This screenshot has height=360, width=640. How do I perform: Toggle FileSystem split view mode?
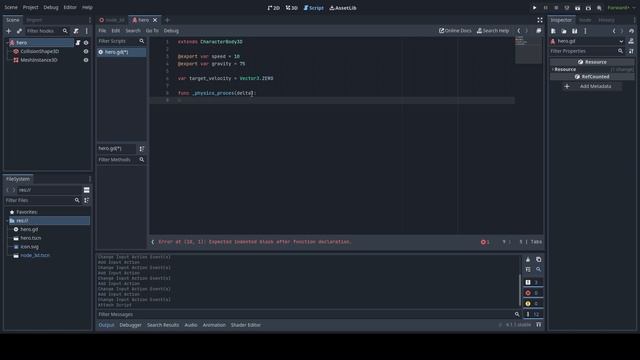tap(87, 190)
